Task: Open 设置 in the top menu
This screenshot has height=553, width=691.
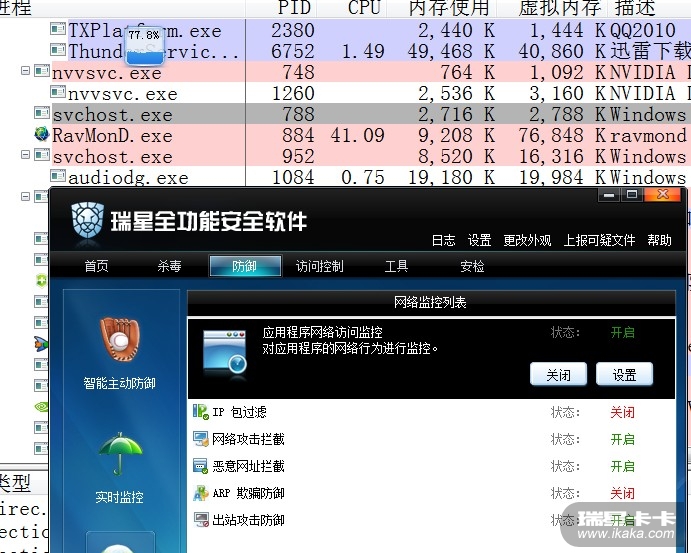Action: 479,240
